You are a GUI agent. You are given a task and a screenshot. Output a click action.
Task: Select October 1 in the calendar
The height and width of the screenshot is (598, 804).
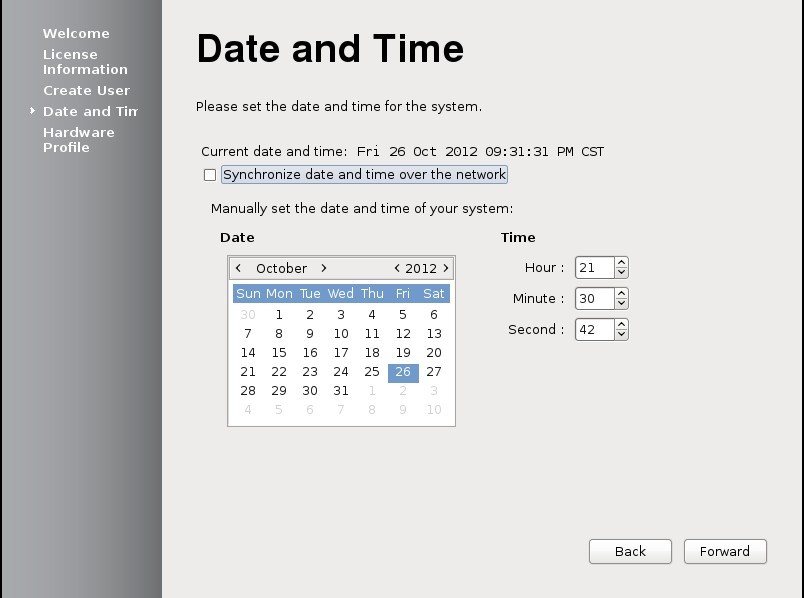(x=279, y=314)
